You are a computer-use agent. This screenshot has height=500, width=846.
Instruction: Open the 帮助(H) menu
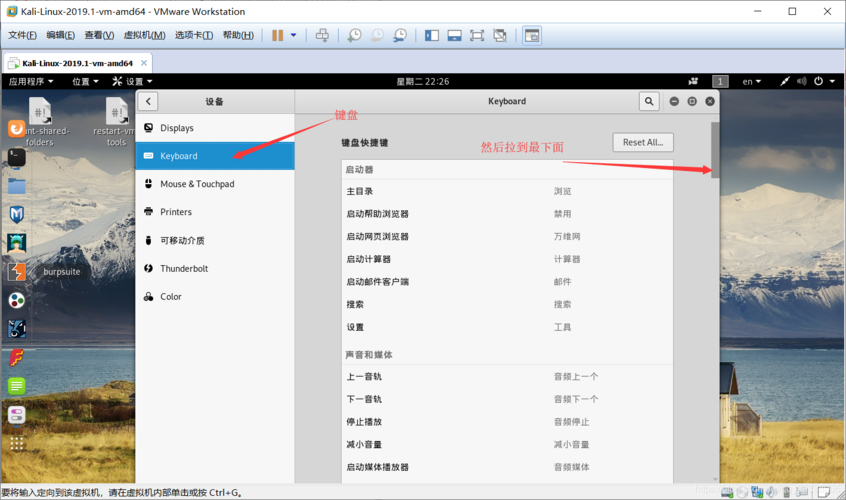point(238,35)
